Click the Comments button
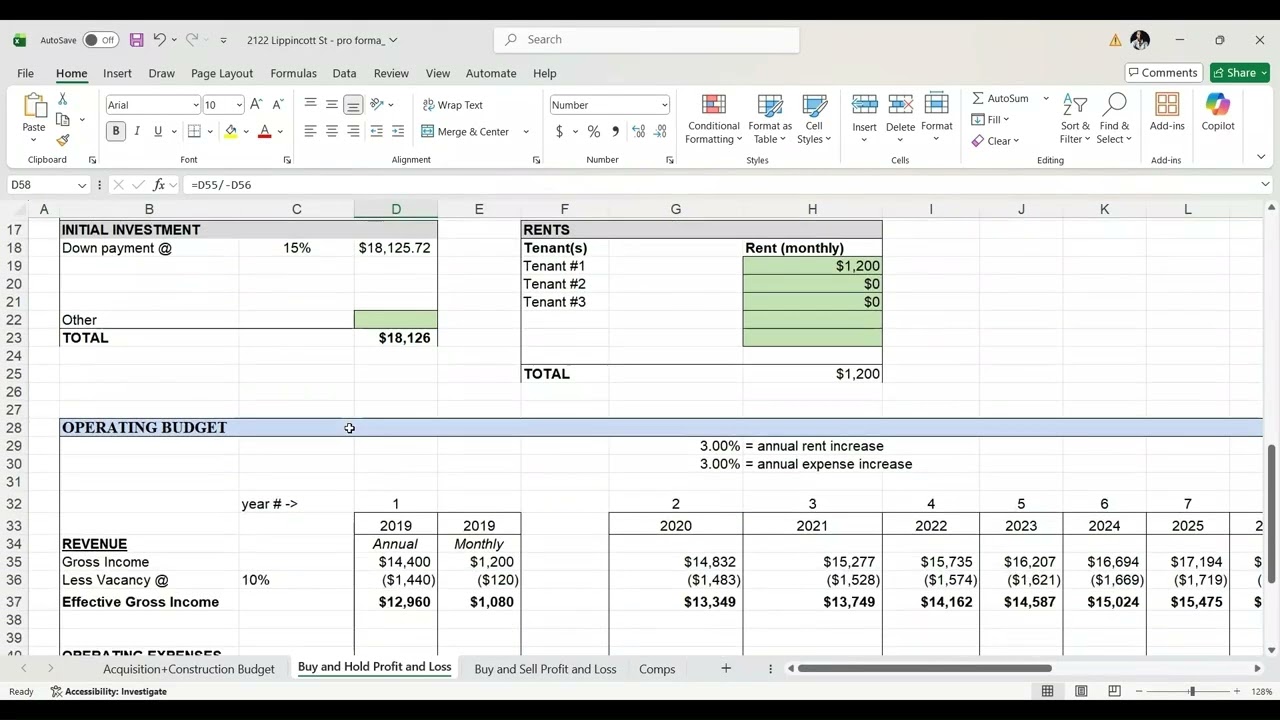The height and width of the screenshot is (720, 1280). [x=1163, y=73]
